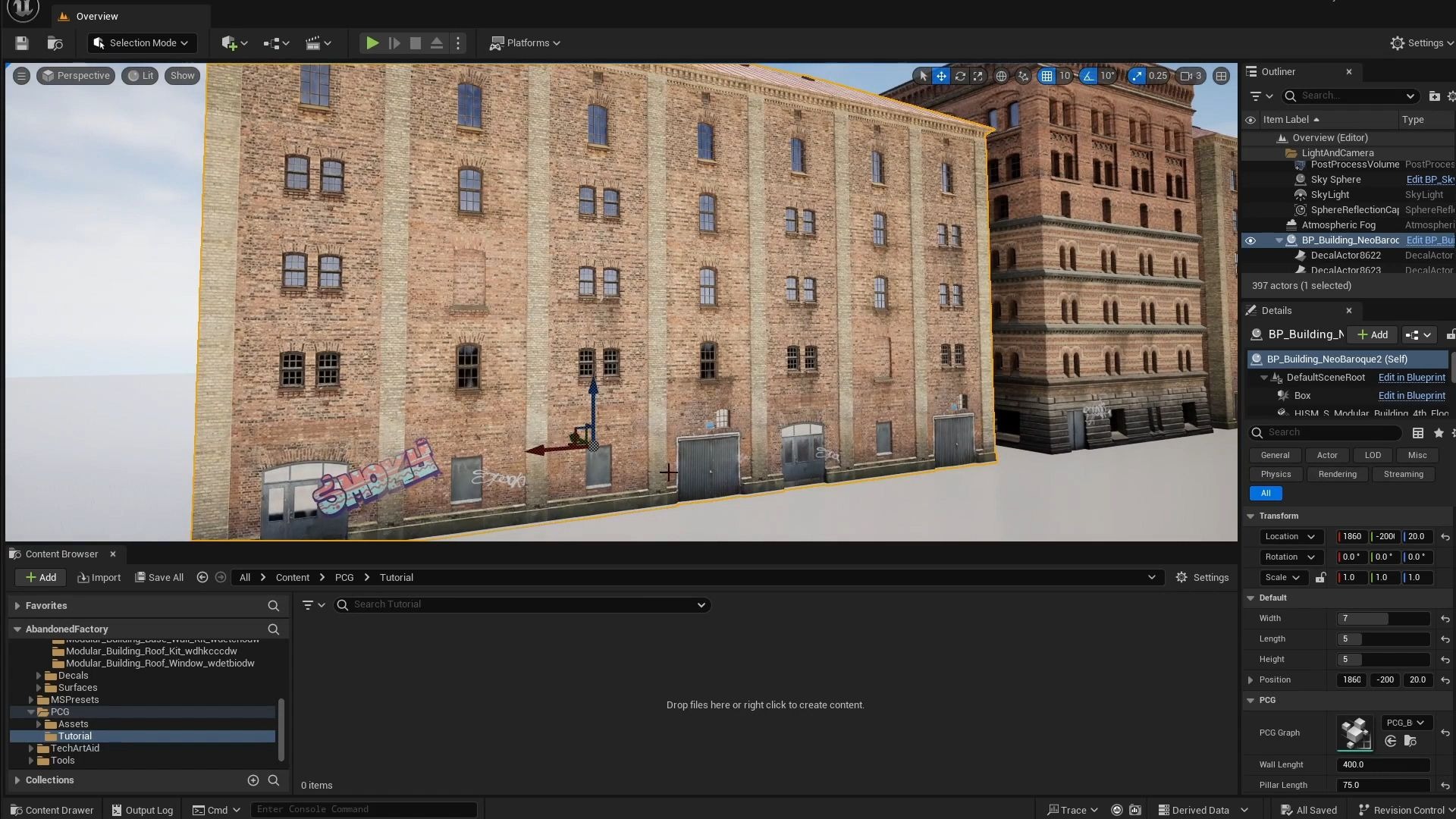Expand the TechArtAid folder
The width and height of the screenshot is (1456, 819).
pyautogui.click(x=31, y=748)
